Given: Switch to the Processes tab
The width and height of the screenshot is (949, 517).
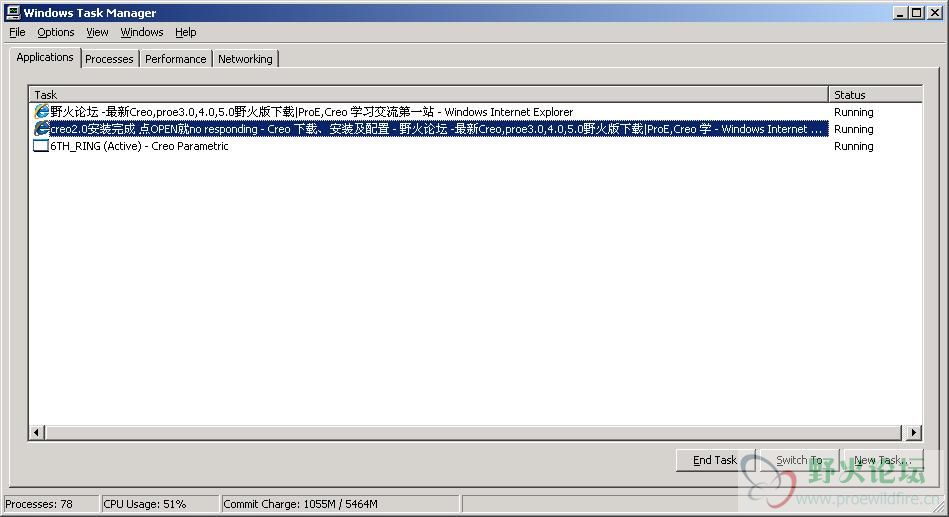Looking at the screenshot, I should click(109, 59).
